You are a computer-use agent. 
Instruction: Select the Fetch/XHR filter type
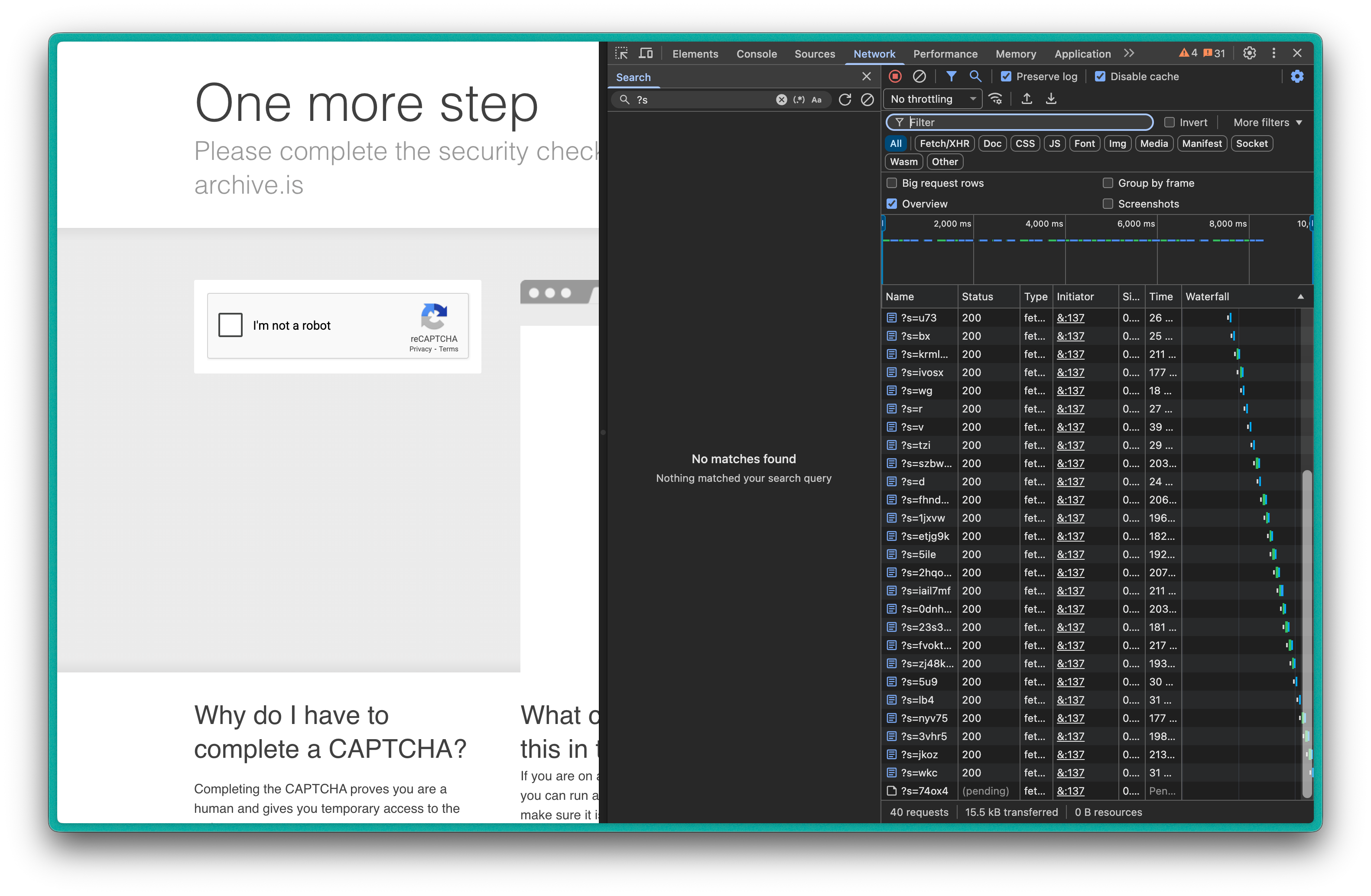pos(944,143)
